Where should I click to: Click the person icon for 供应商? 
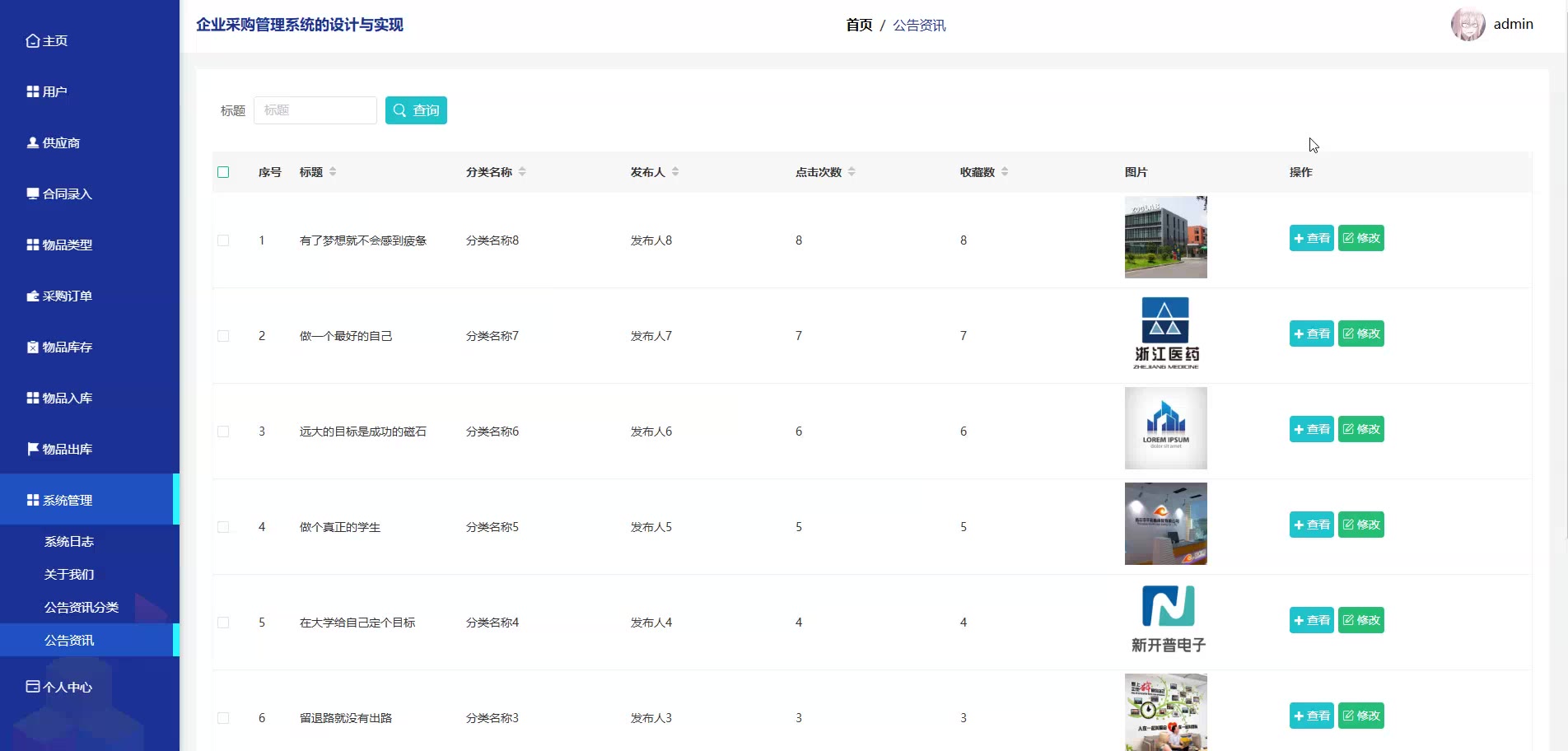pyautogui.click(x=33, y=142)
